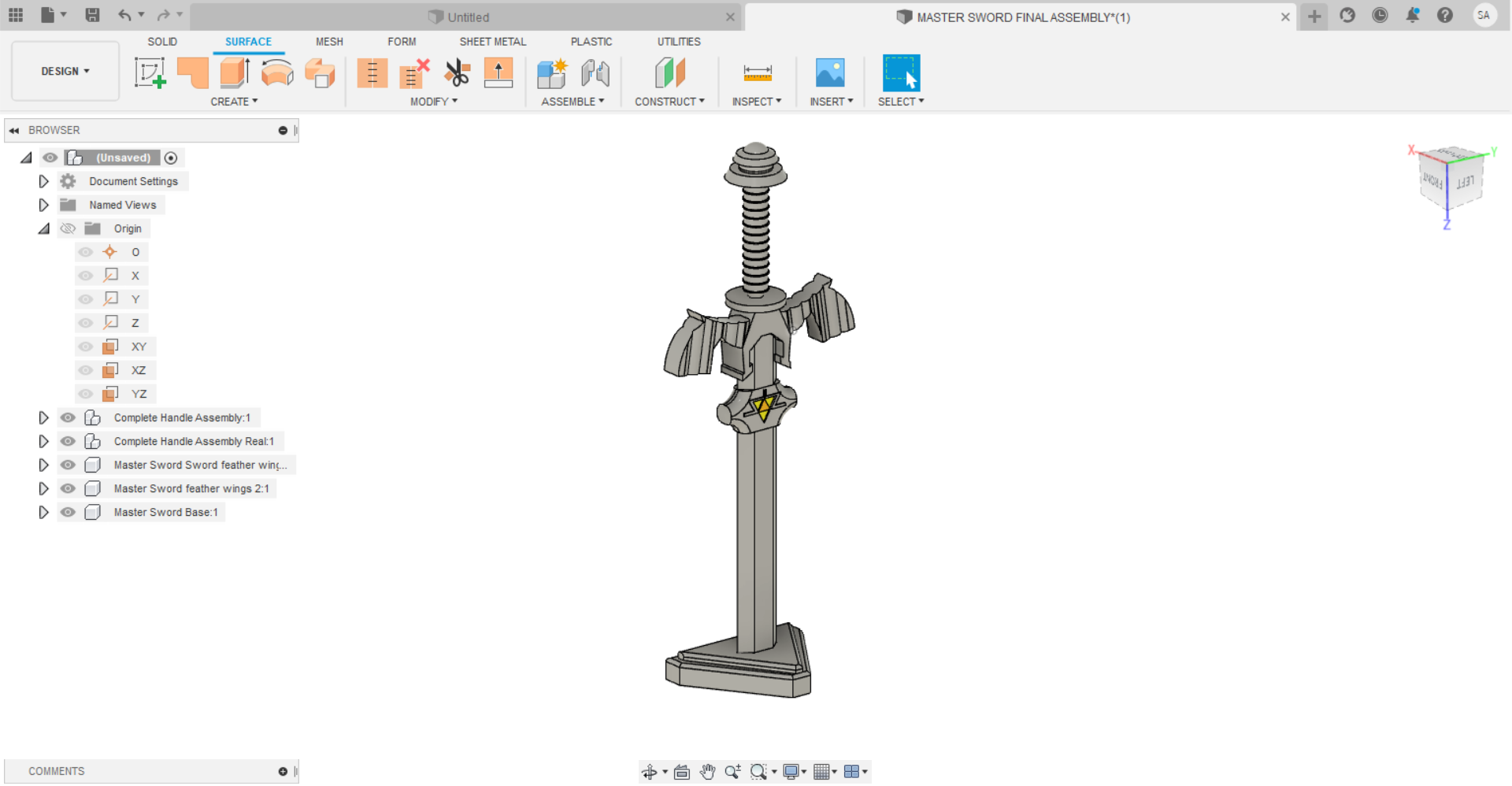The height and width of the screenshot is (786, 1512).
Task: Open the Notifications bell
Action: click(1413, 15)
